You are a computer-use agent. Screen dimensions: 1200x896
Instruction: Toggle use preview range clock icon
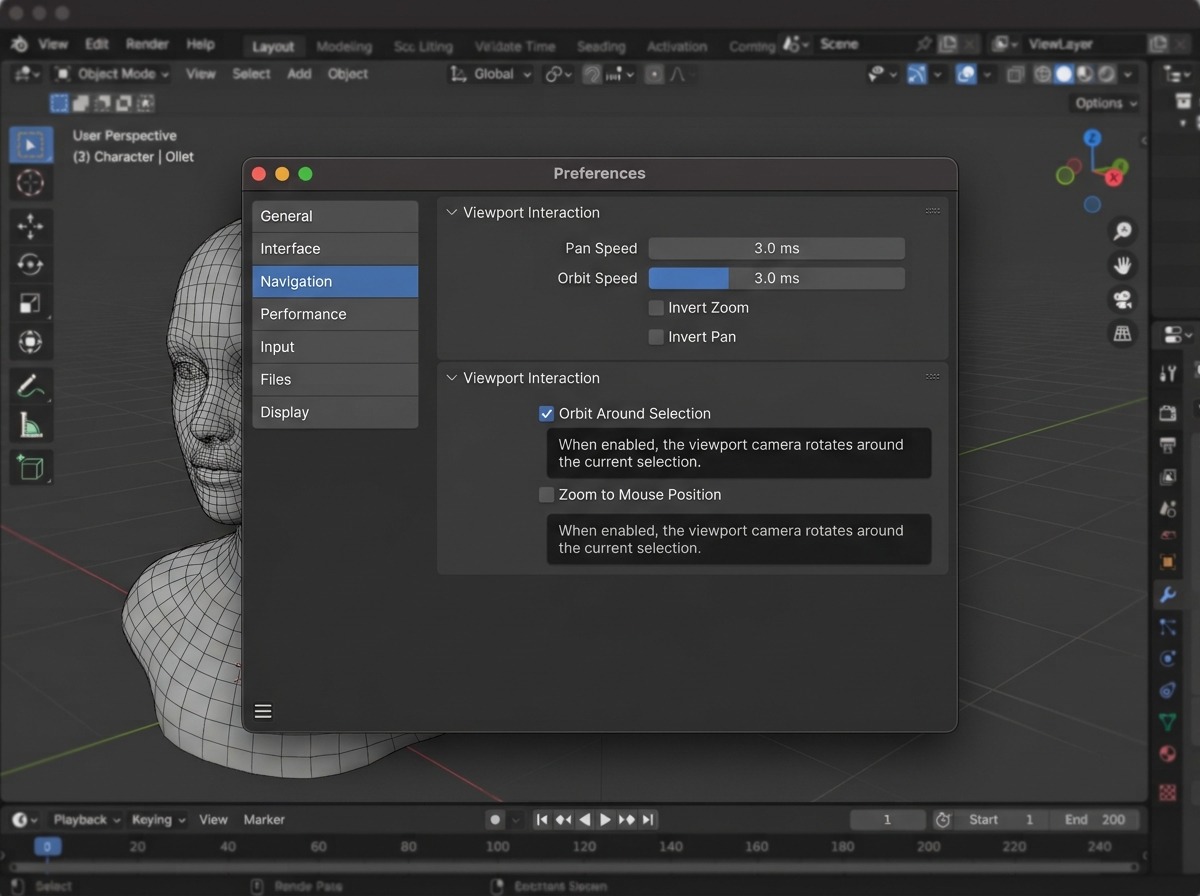[x=942, y=819]
